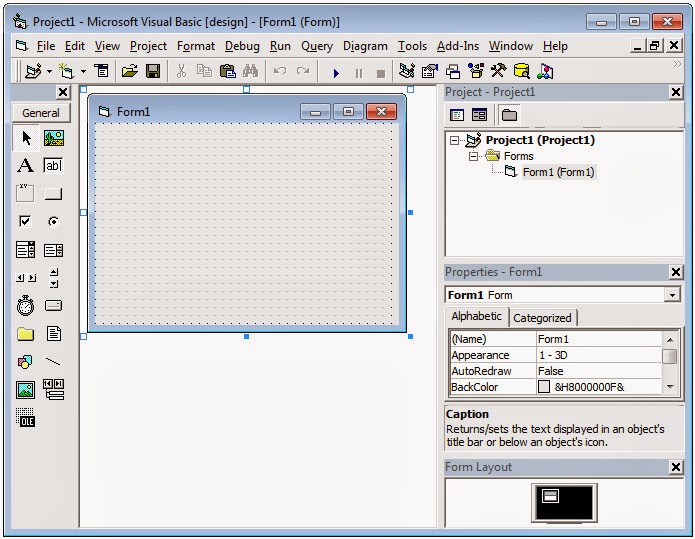This screenshot has height=539, width=695.
Task: Open the Add-Ins menu
Action: 458,46
